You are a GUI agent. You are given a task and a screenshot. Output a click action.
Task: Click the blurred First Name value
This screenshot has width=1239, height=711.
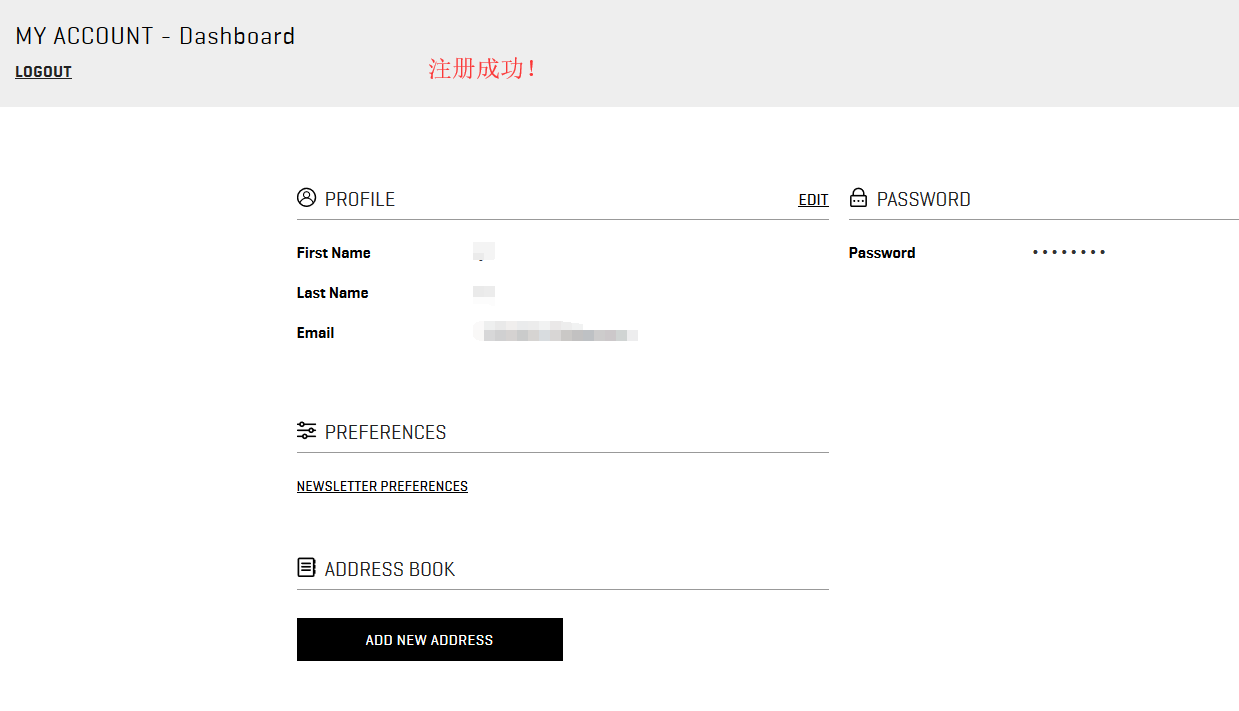coord(484,252)
